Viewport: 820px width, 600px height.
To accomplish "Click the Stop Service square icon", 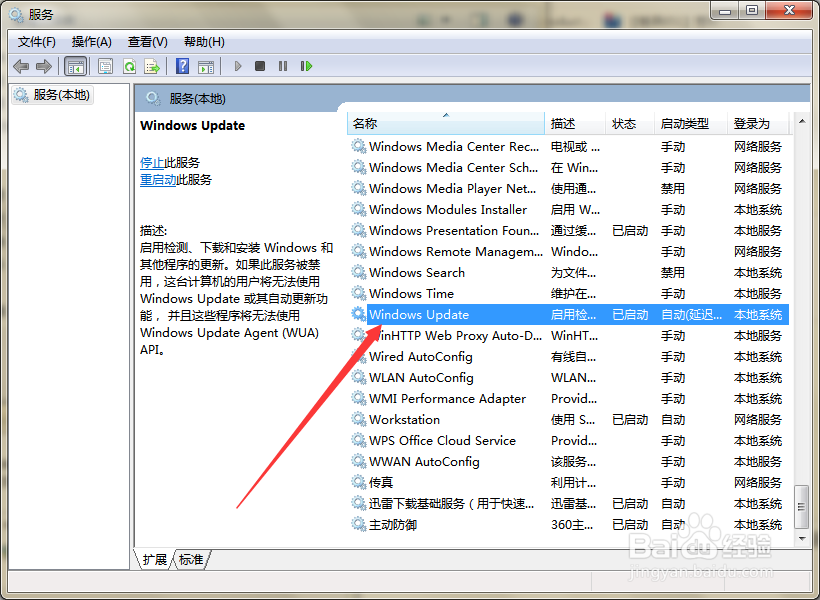I will click(x=260, y=66).
